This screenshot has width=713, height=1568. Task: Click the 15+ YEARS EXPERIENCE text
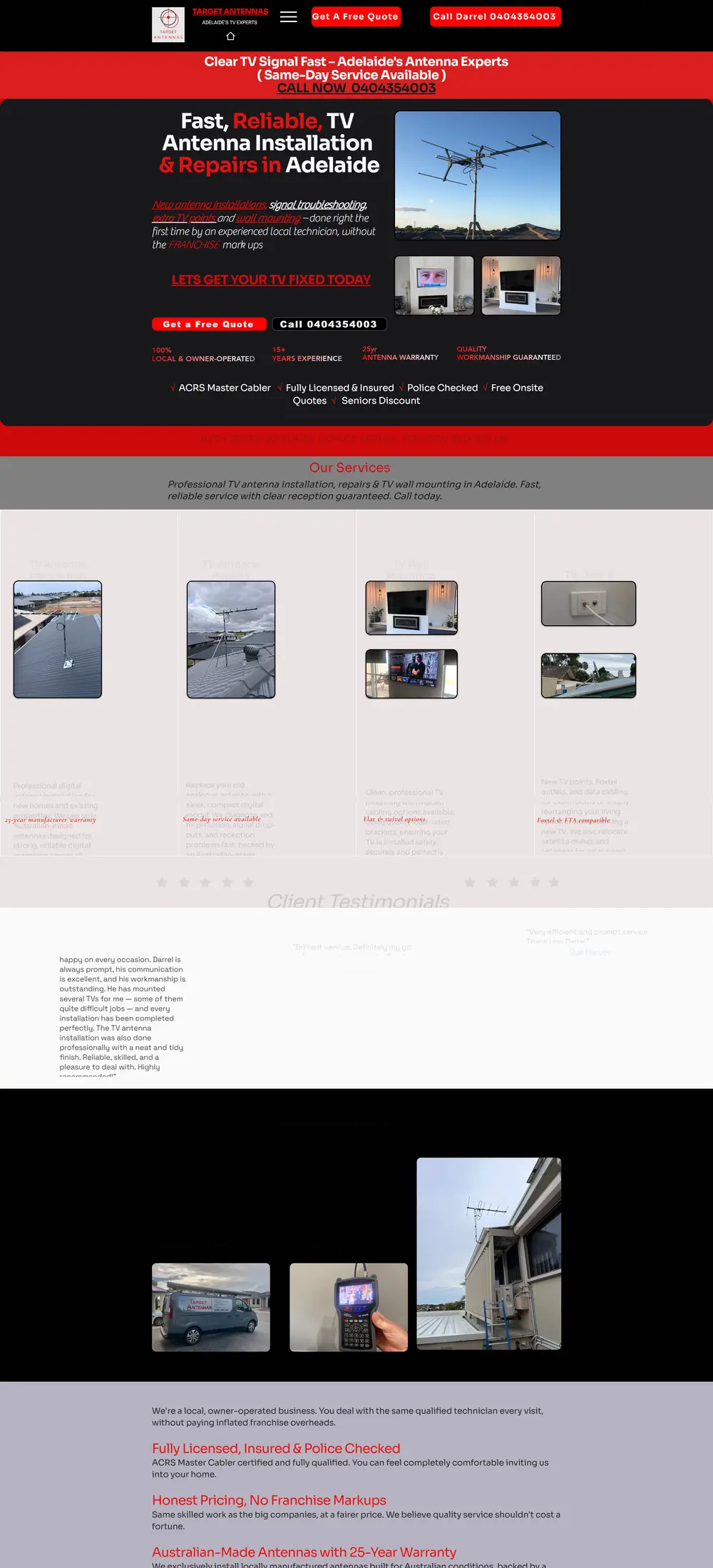pos(307,354)
